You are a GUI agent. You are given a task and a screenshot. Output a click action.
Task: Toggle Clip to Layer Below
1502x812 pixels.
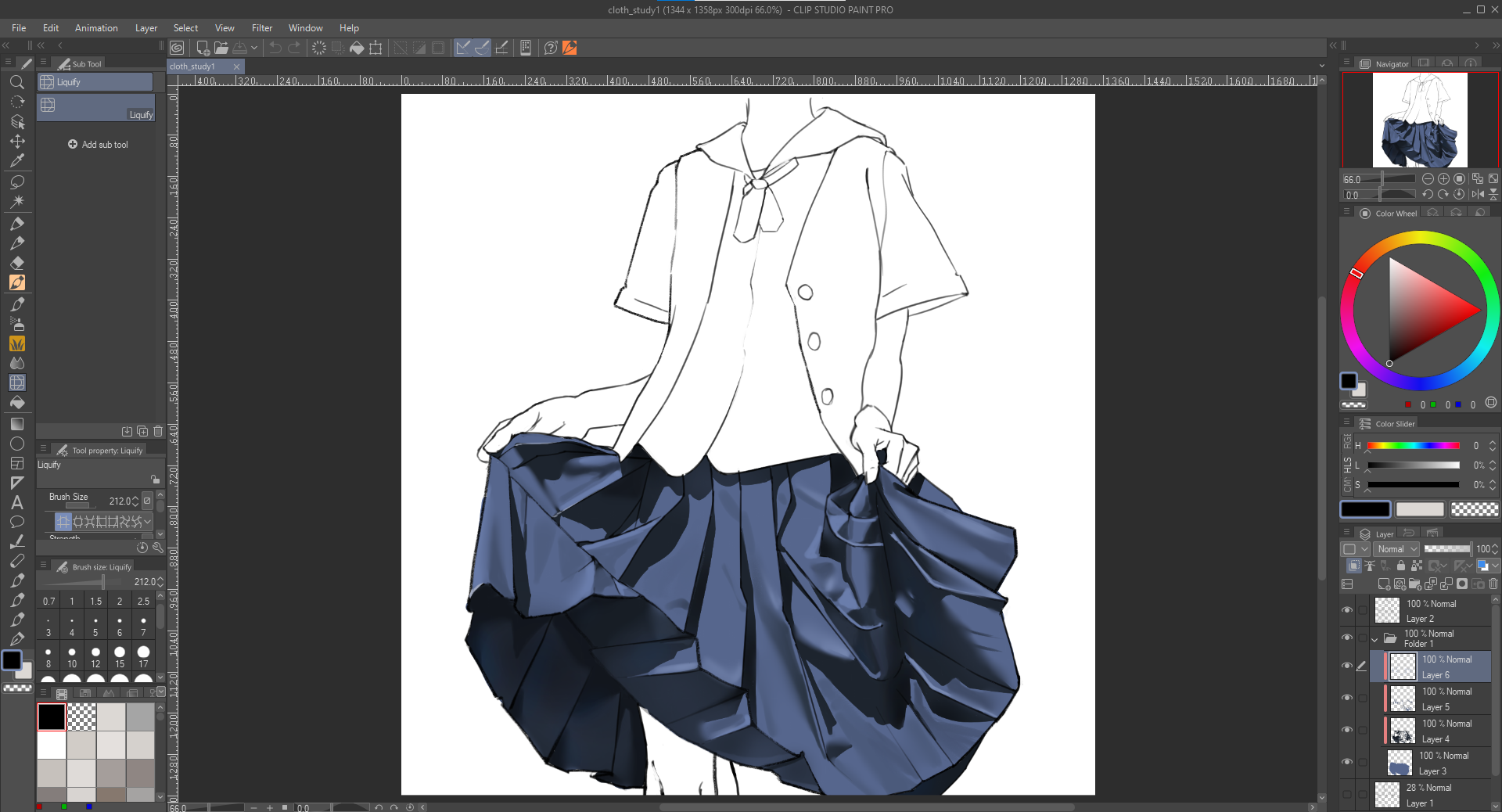pyautogui.click(x=1354, y=566)
